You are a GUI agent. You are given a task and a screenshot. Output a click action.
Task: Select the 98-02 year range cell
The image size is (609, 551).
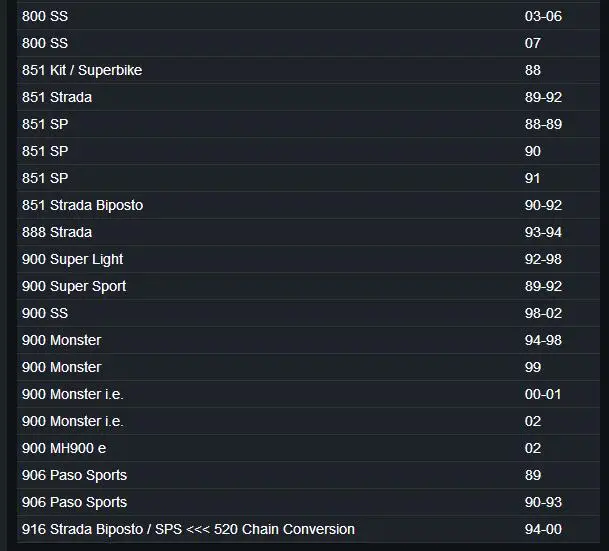click(x=543, y=313)
